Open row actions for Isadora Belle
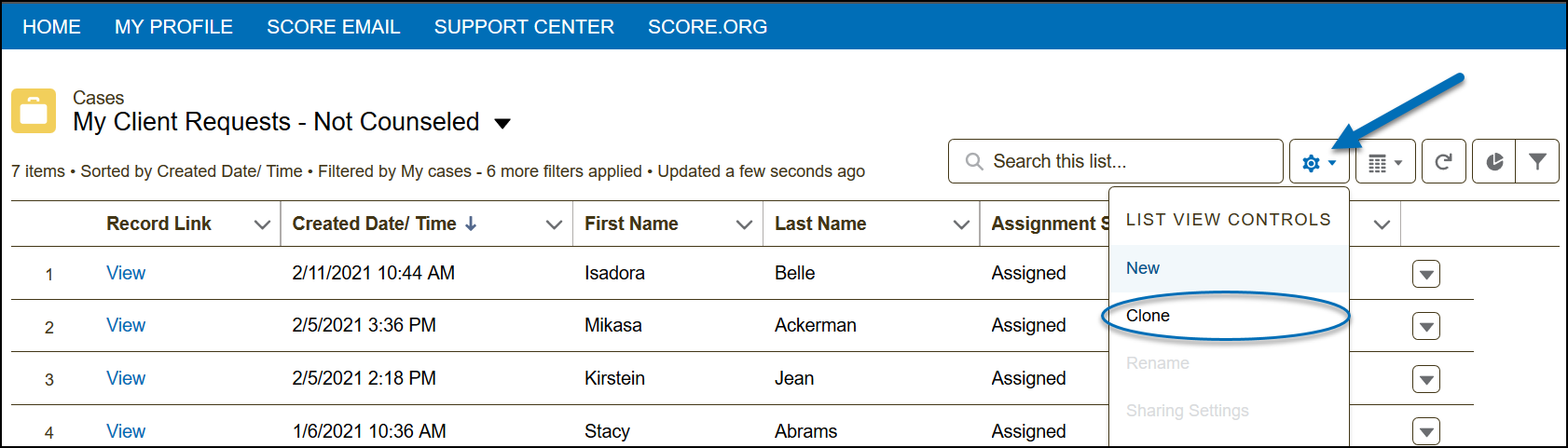Screen dimensions: 1568x448 [1426, 274]
